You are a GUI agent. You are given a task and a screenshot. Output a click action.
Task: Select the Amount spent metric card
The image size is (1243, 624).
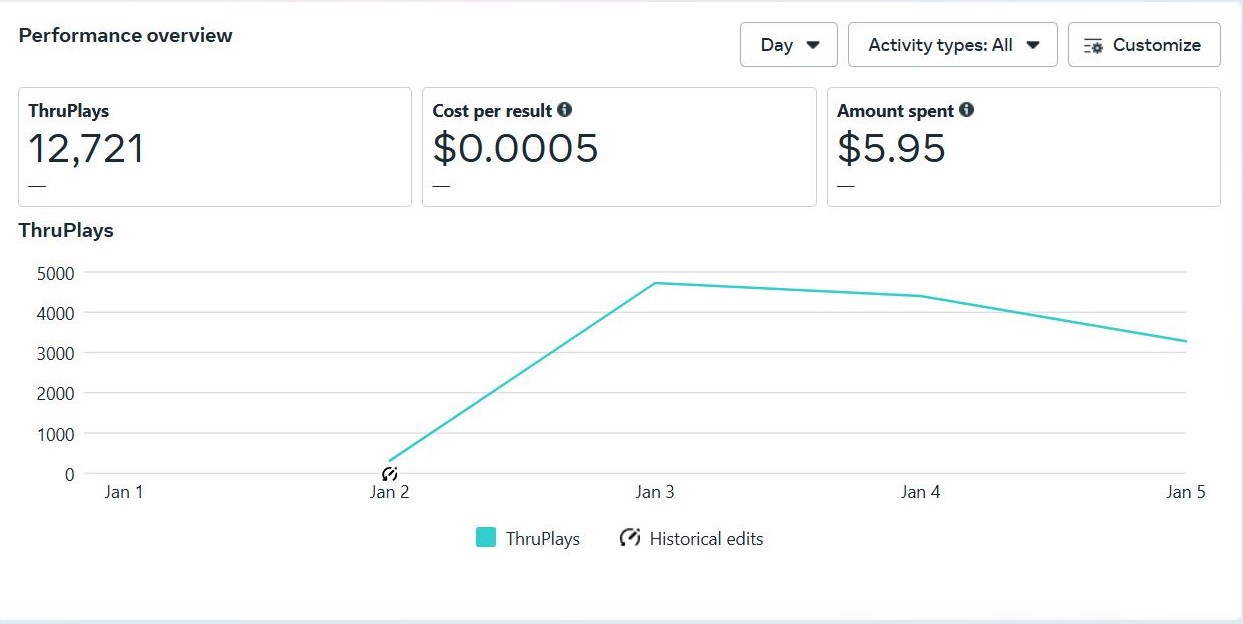[x=1023, y=147]
